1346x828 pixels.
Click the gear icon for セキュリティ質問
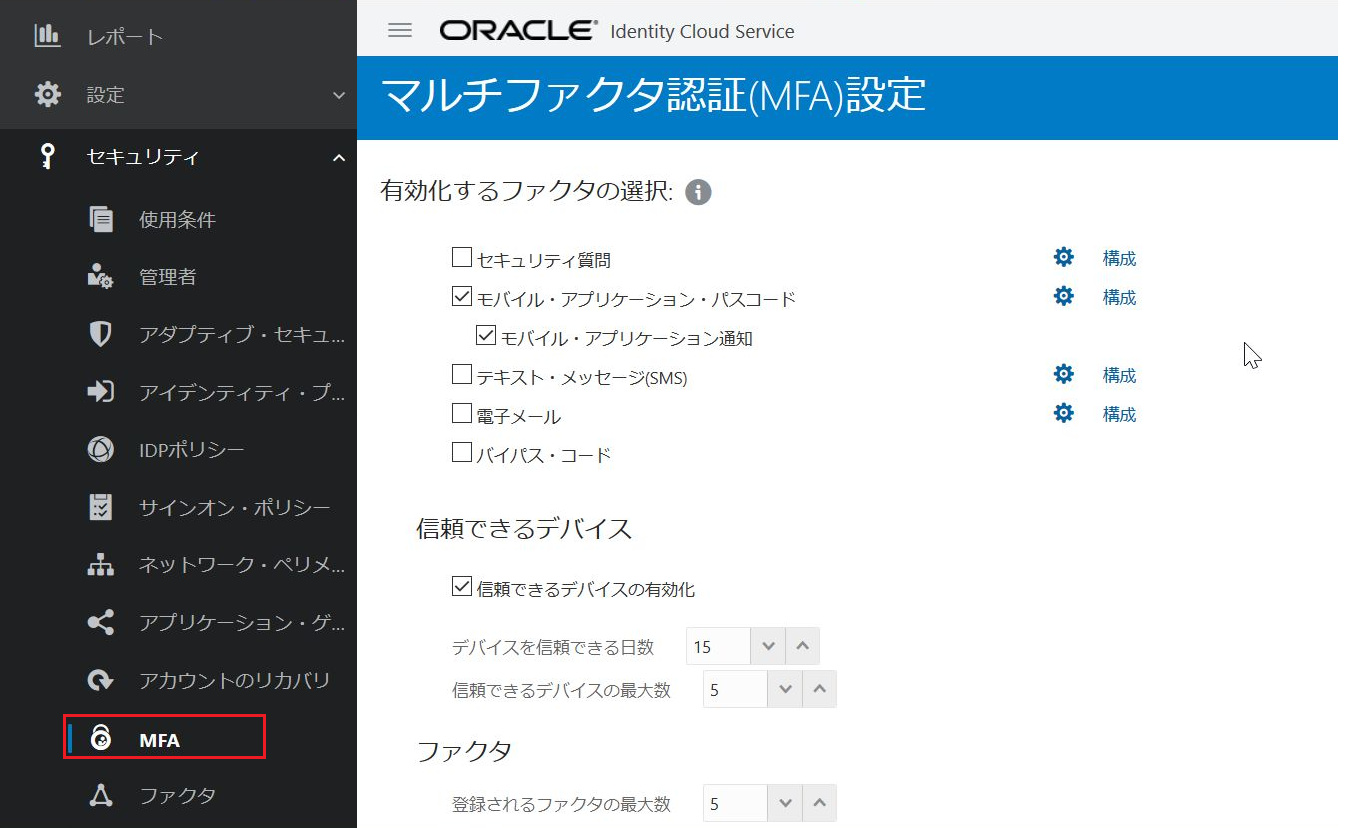[1064, 258]
